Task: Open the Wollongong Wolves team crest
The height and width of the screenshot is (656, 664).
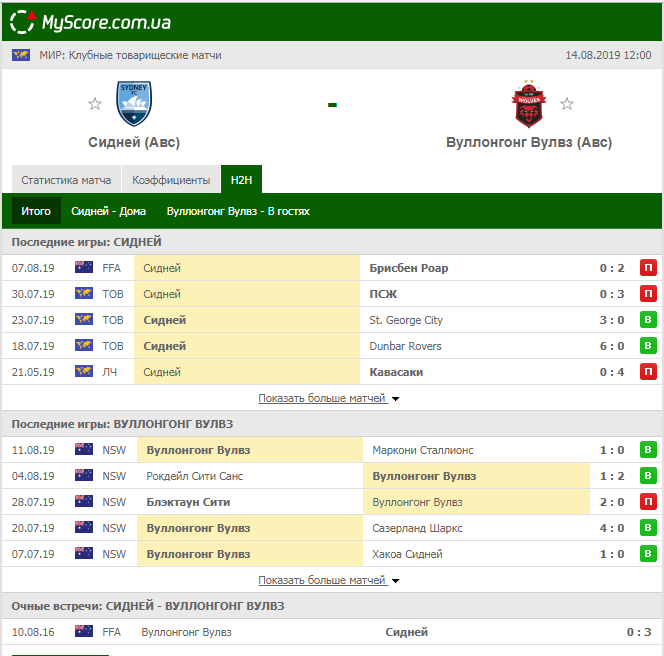Action: (528, 104)
